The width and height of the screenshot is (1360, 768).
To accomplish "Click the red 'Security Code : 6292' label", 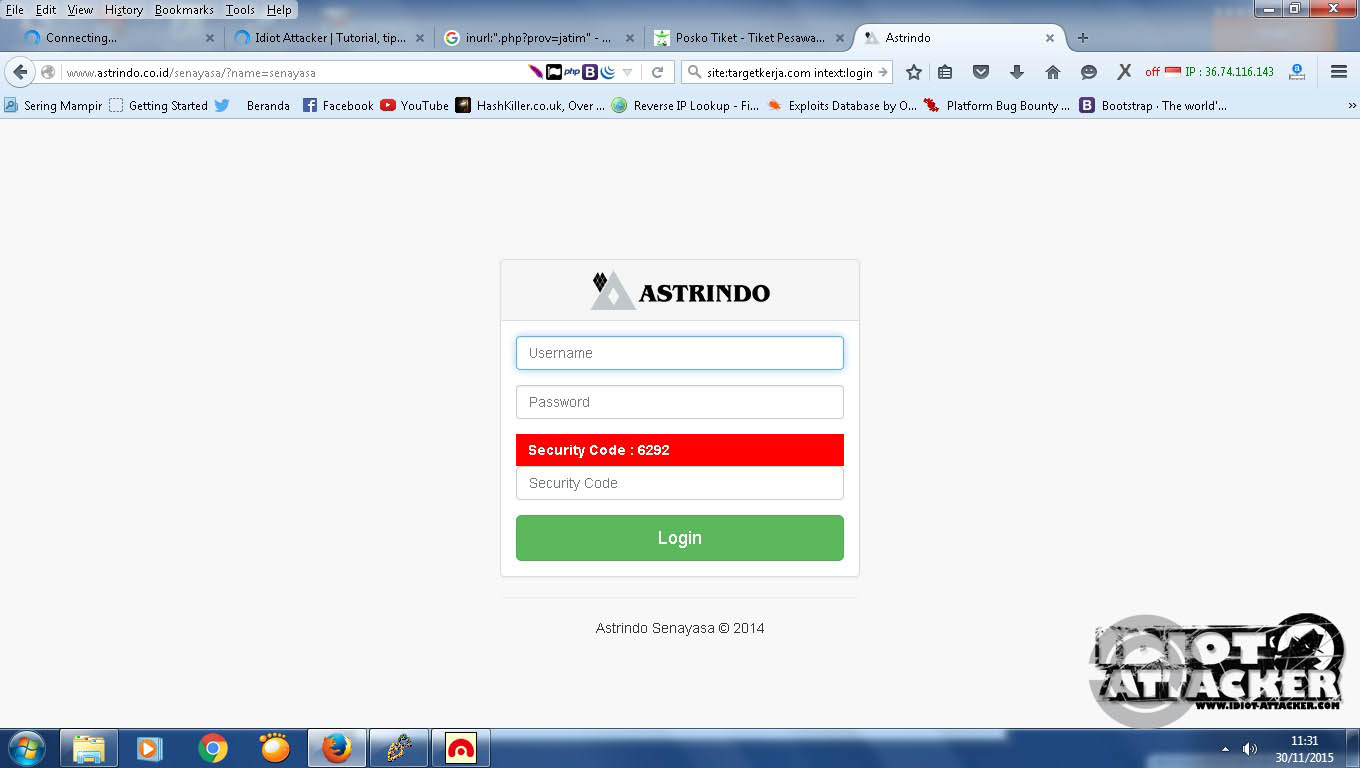I will (680, 450).
